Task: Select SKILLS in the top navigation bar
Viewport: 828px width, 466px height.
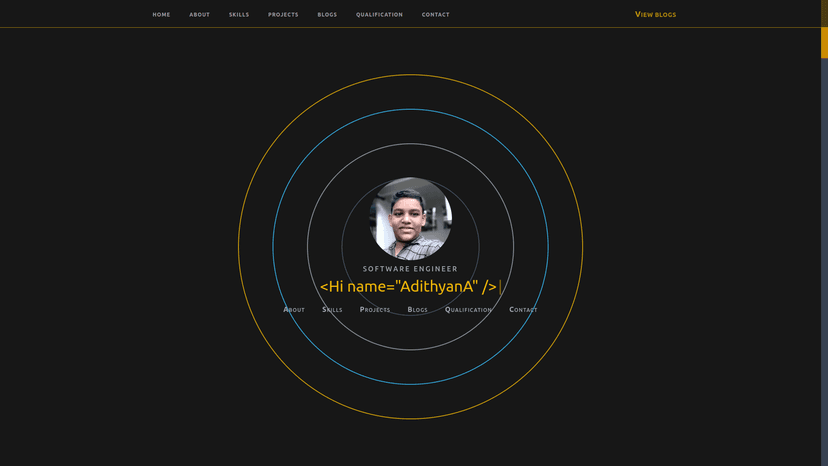Action: 239,15
